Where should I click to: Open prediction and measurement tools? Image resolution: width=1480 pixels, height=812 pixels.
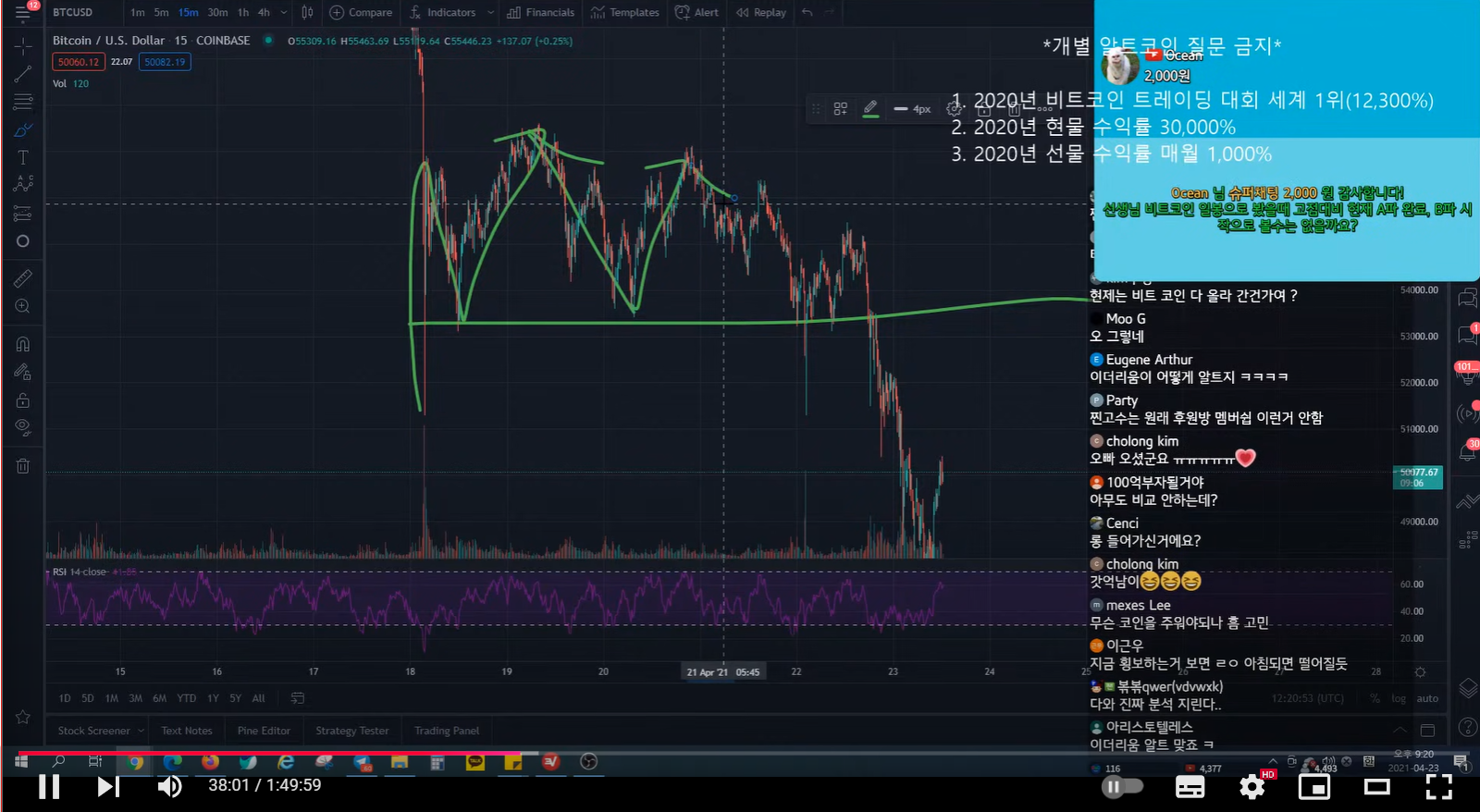point(23,214)
